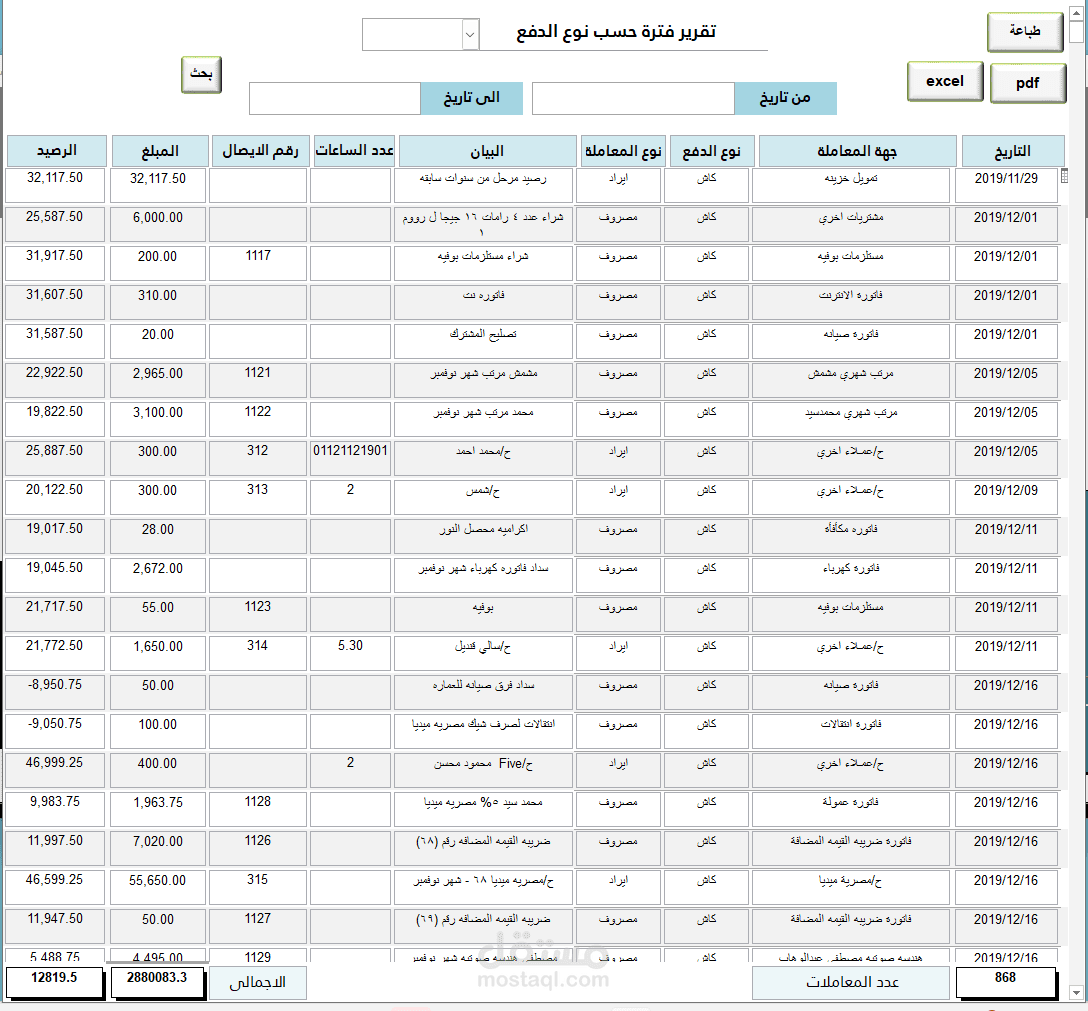
Task: Click the total amount field 2880083.3
Action: tap(158, 982)
